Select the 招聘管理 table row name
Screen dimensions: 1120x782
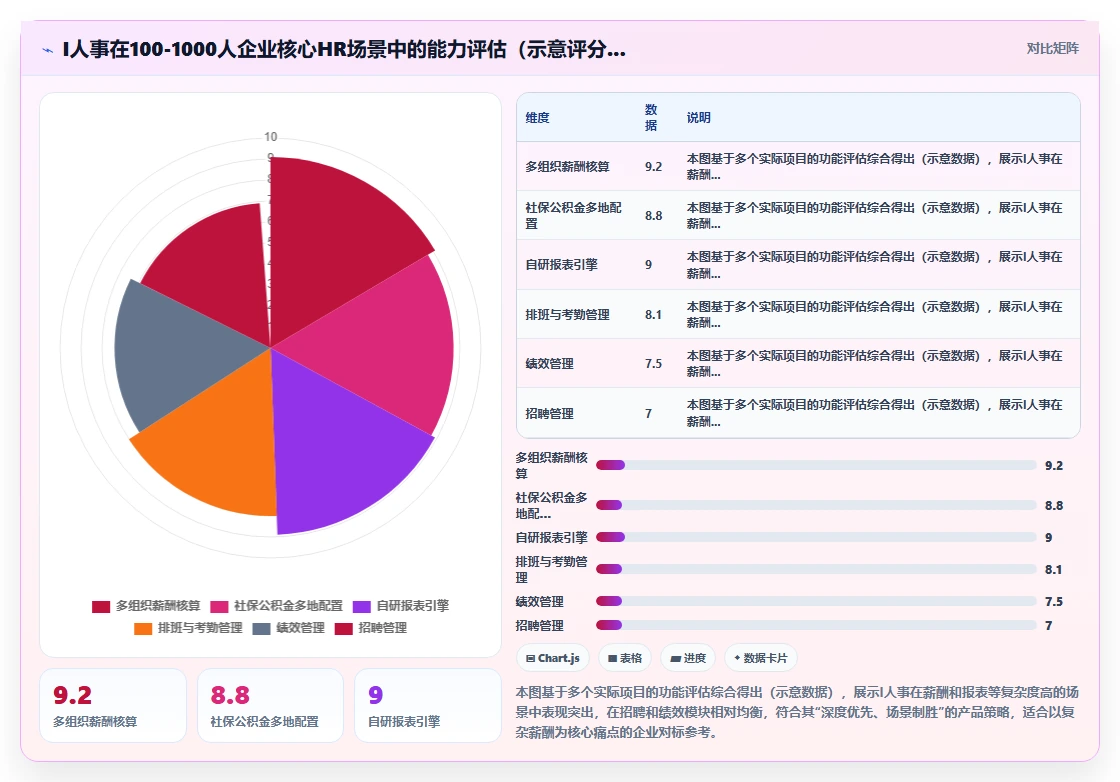[549, 413]
